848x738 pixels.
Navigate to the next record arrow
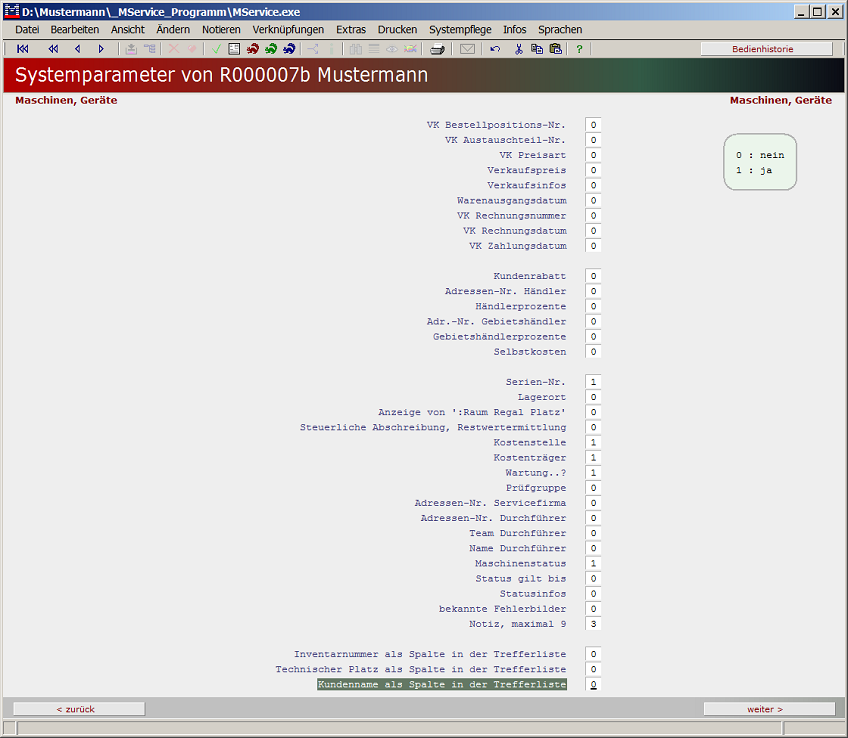click(100, 48)
